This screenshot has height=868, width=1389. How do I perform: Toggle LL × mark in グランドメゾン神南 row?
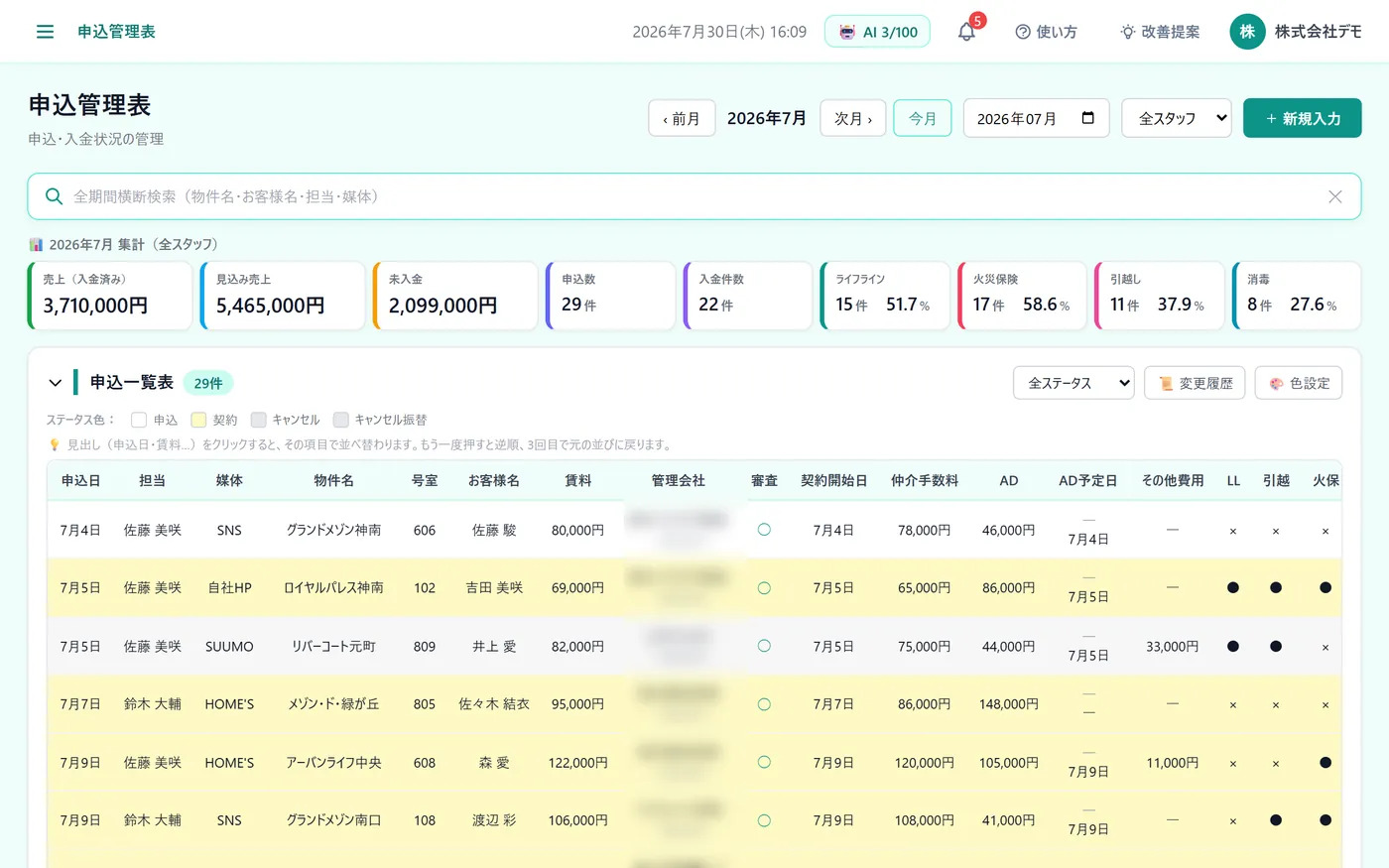1233,532
